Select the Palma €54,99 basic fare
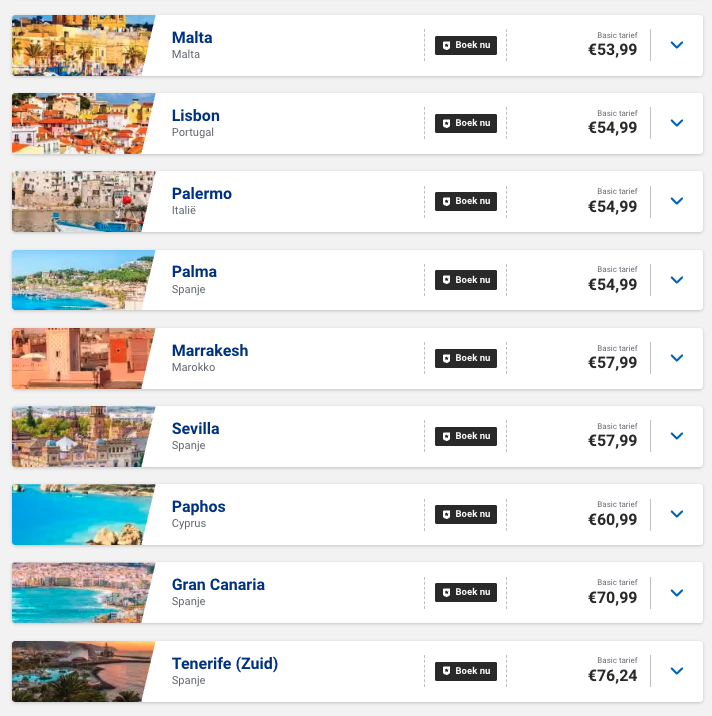 (x=612, y=285)
